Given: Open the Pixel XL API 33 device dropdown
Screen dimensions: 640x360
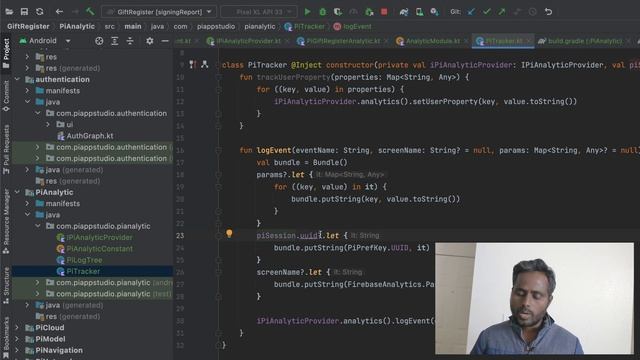Looking at the screenshot, I should pyautogui.click(x=259, y=12).
